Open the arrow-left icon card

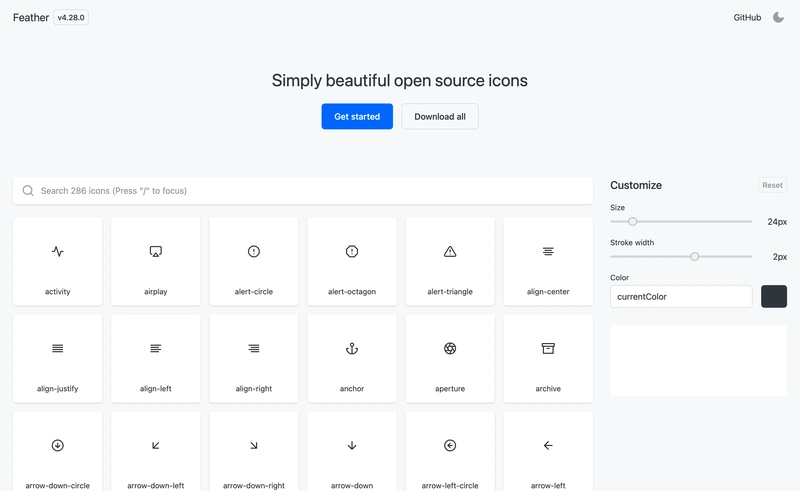tap(548, 451)
